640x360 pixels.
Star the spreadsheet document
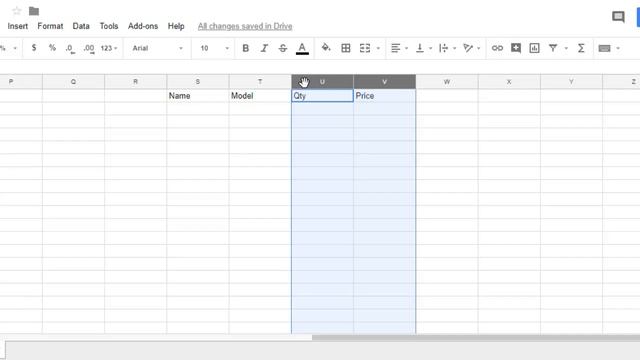coord(17,11)
